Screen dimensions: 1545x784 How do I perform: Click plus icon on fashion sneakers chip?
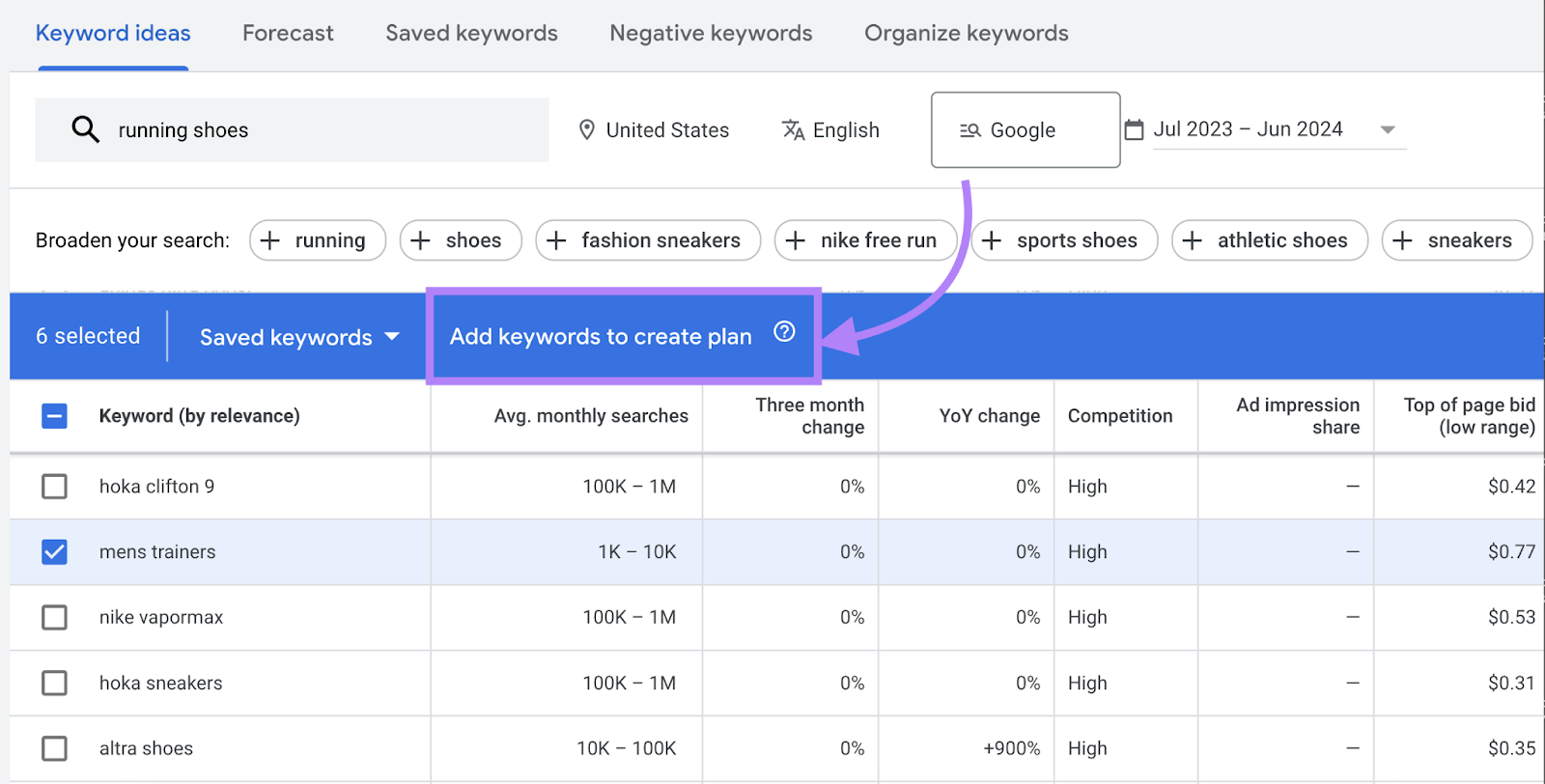coord(556,240)
